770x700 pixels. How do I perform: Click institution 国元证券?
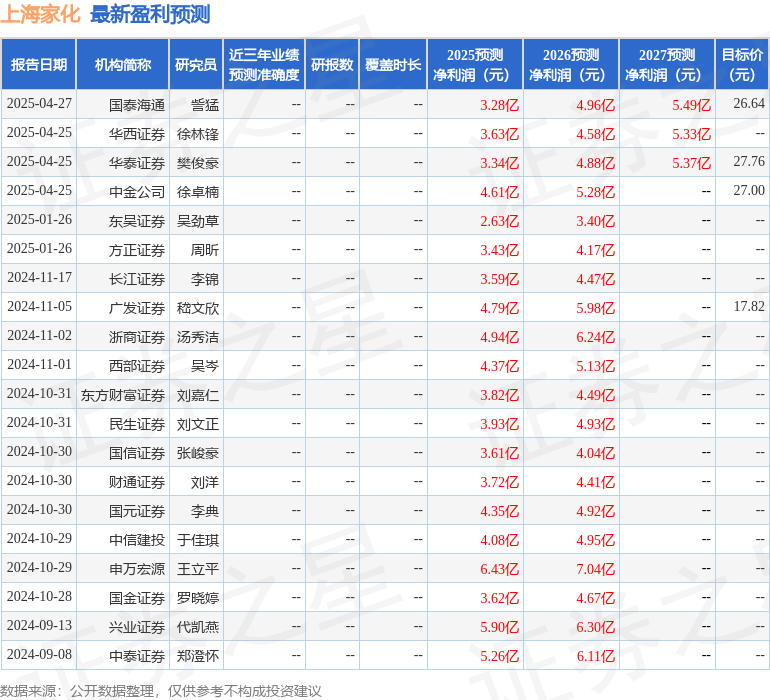coord(137,511)
